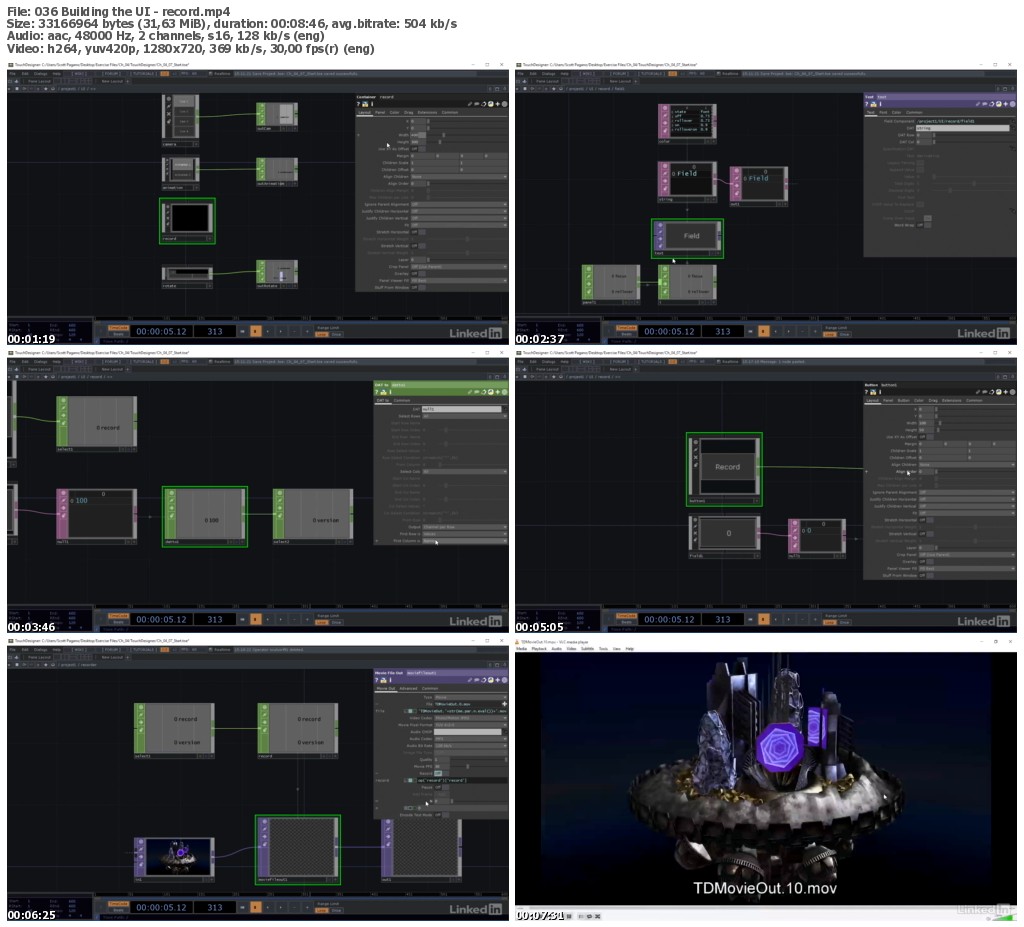The width and height of the screenshot is (1024, 927).
Task: Click FORUM button in 00:02:37 frame
Action: 620,74
